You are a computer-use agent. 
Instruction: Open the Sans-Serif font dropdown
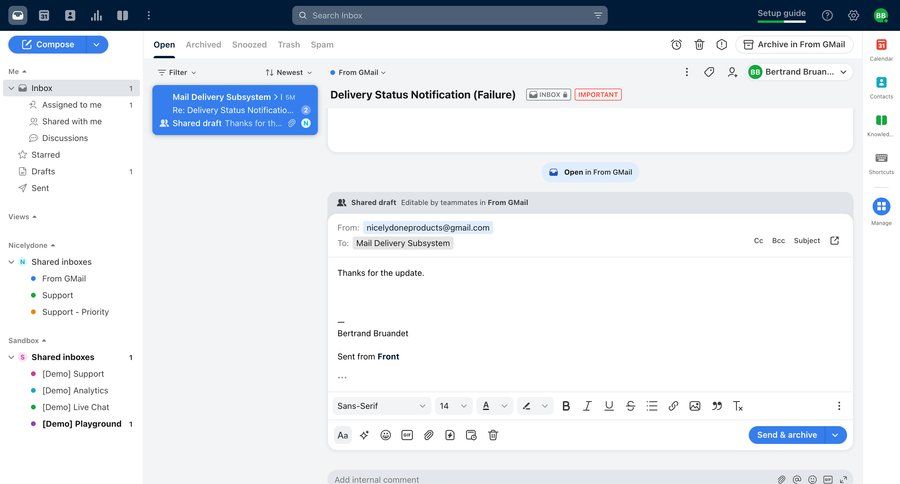click(x=381, y=406)
